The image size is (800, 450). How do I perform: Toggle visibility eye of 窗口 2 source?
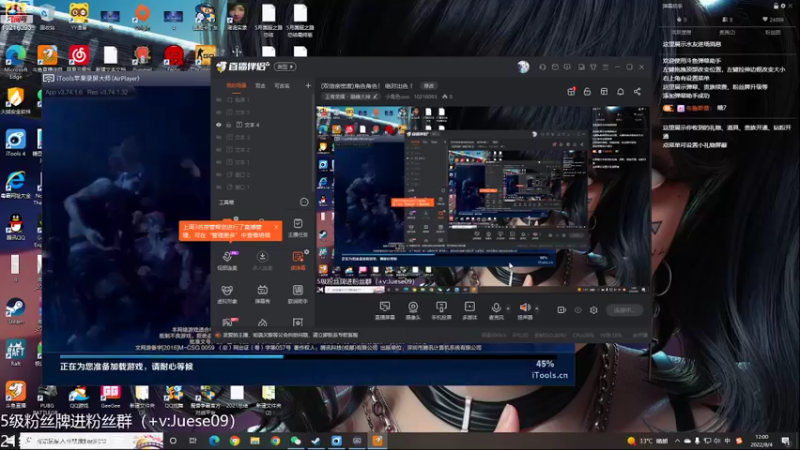(x=219, y=175)
